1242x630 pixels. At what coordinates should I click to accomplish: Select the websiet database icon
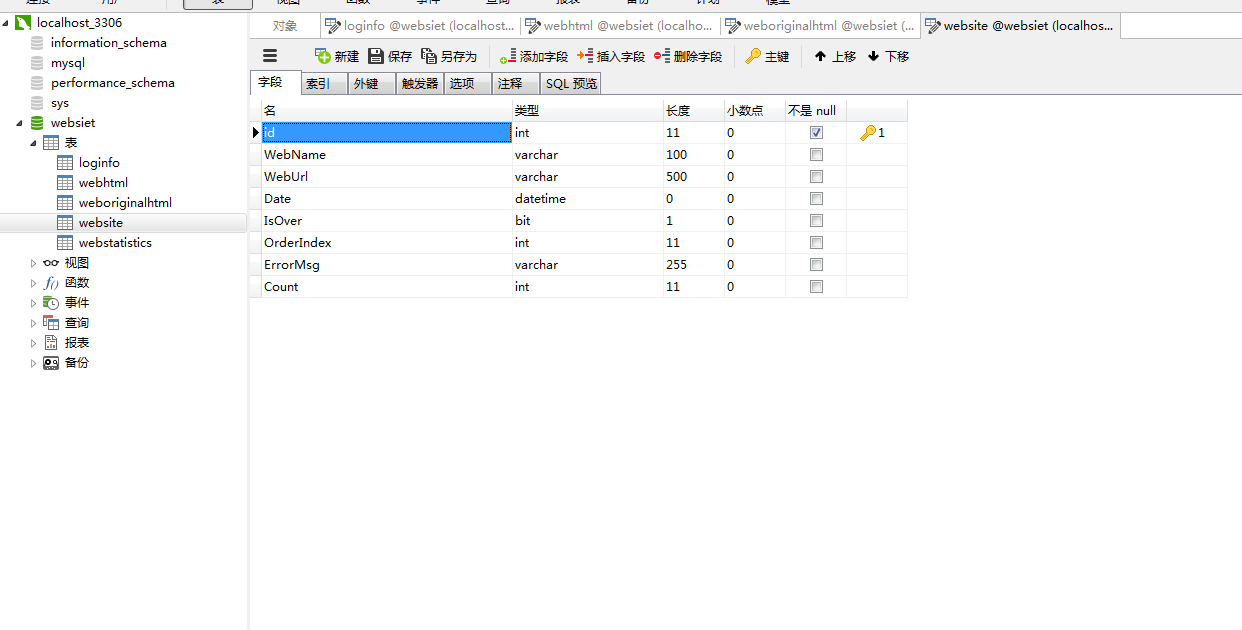click(37, 122)
